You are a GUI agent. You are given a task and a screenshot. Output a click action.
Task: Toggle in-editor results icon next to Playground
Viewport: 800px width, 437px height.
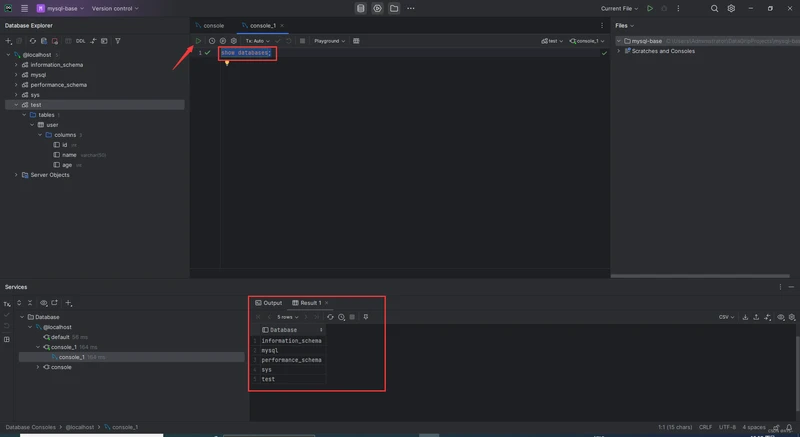tap(356, 41)
